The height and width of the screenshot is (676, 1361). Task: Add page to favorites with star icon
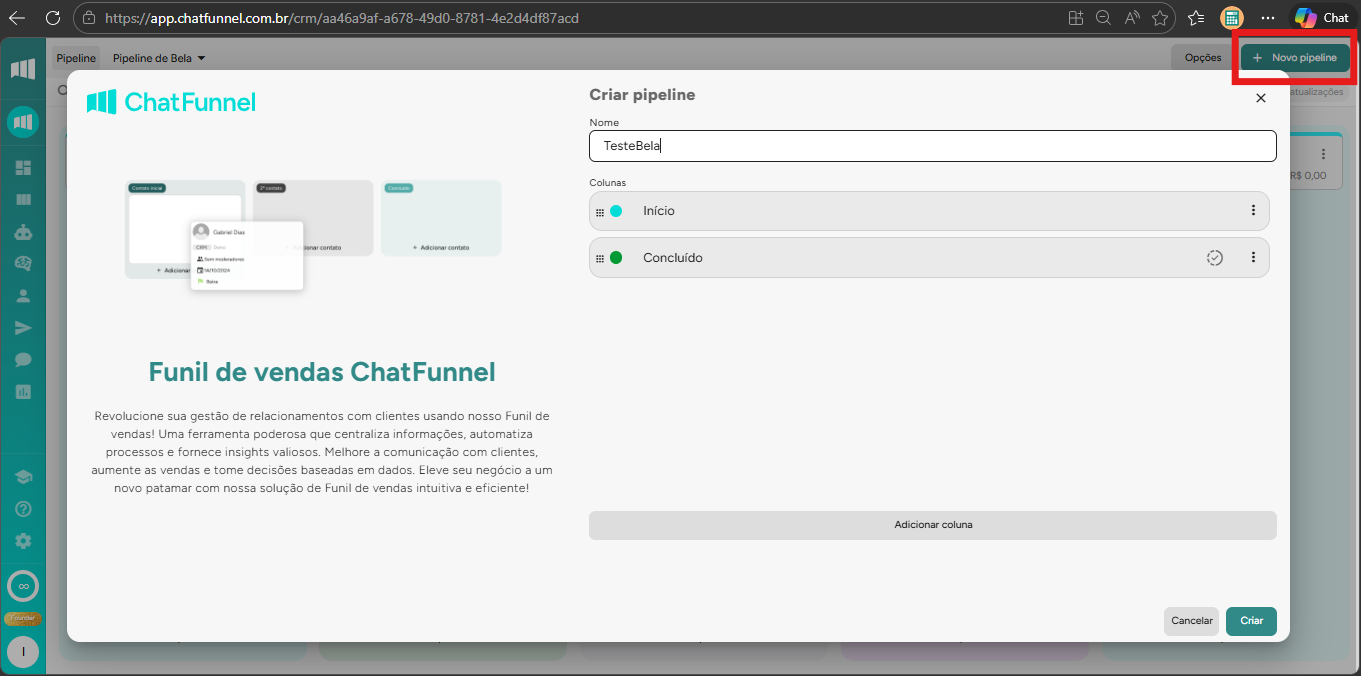pos(1160,18)
